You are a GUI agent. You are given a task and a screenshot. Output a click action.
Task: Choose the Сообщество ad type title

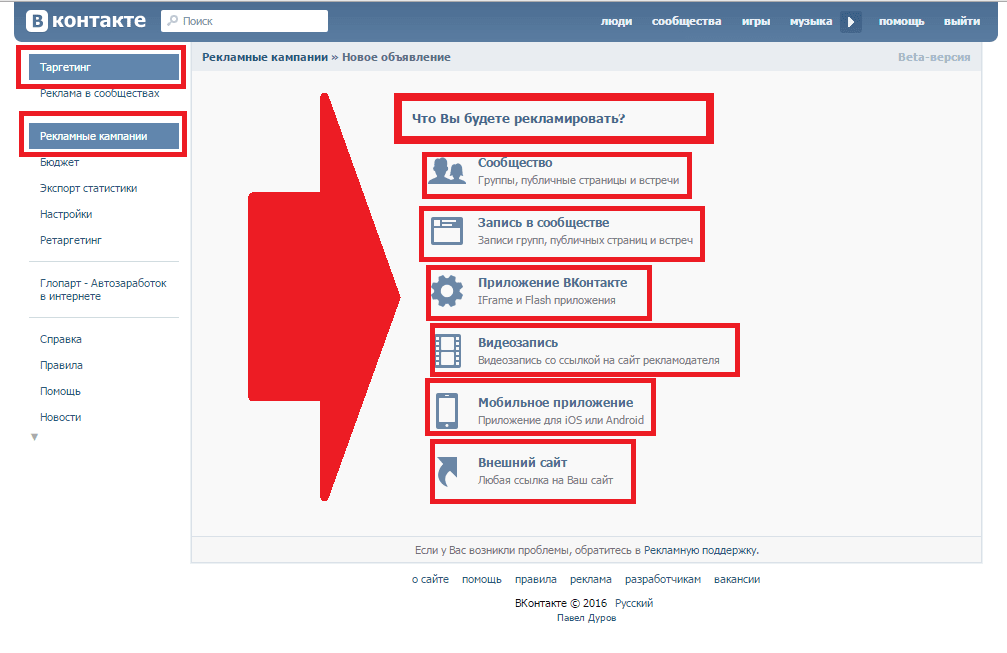pyautogui.click(x=514, y=163)
